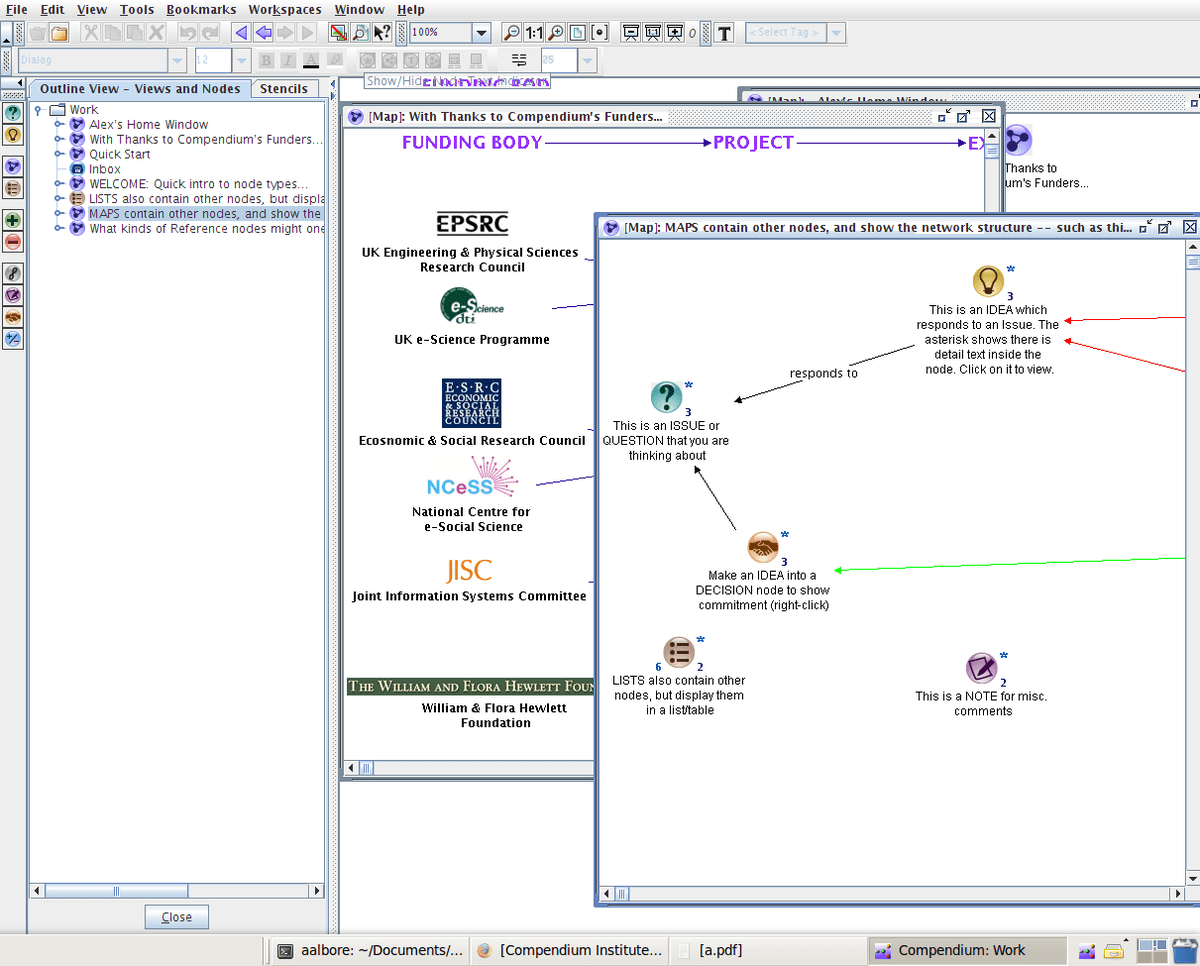1200x966 pixels.
Task: Open the Compendium taskbar entry
Action: click(965, 950)
